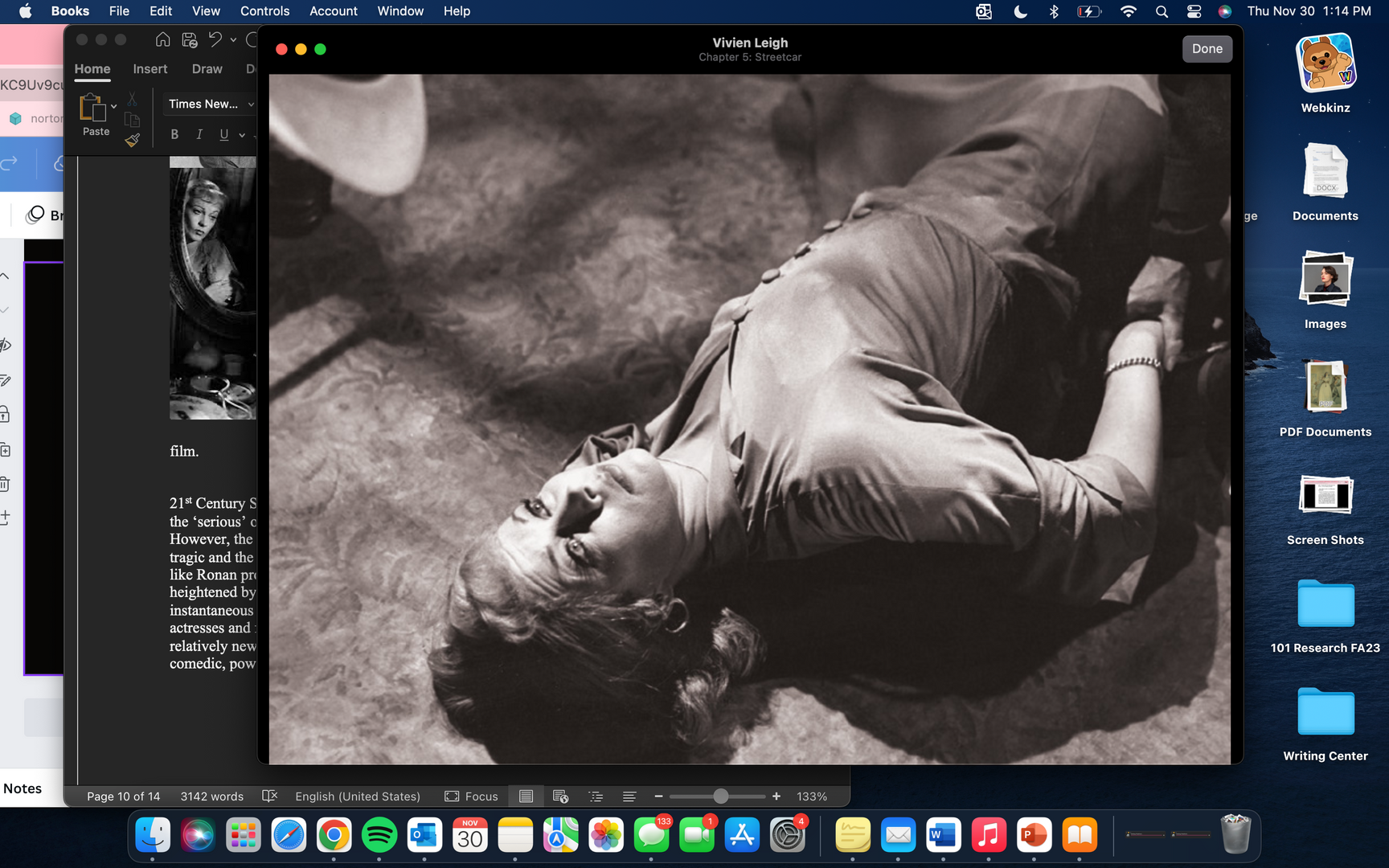
Task: Open PowerPoint from the Dock
Action: click(1034, 836)
